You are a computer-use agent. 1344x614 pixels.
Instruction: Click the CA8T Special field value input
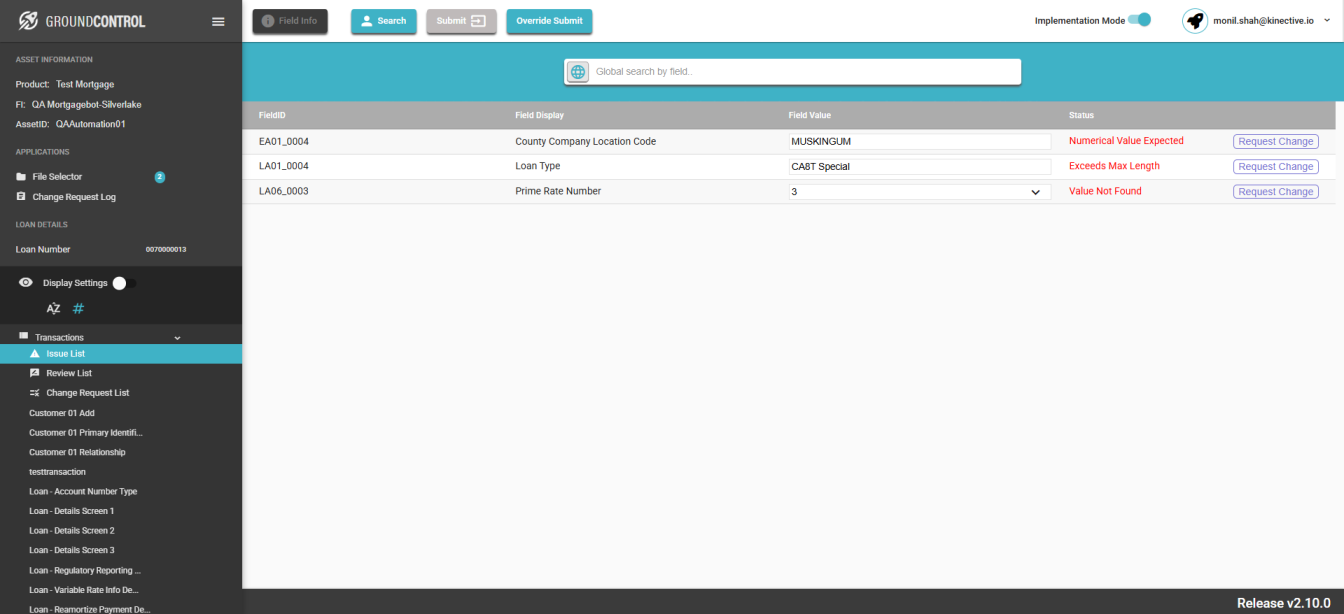919,167
